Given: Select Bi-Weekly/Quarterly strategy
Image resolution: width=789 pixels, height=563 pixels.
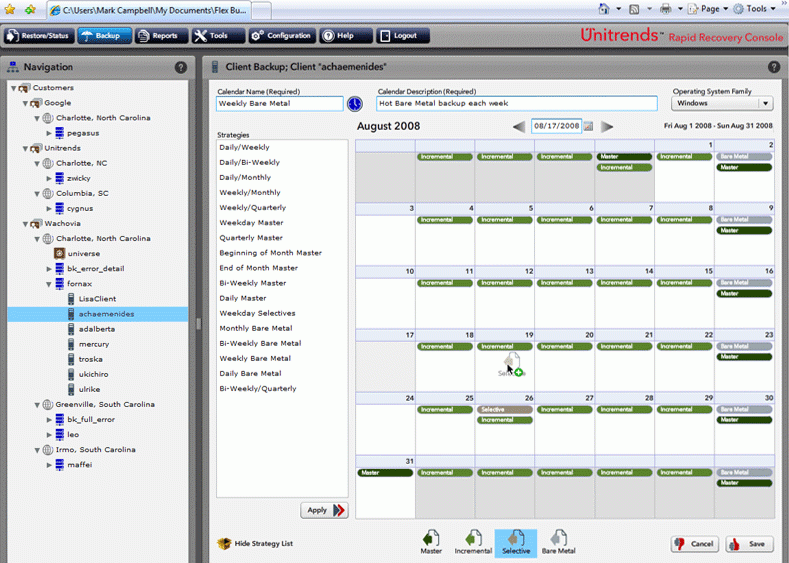Looking at the screenshot, I should [258, 389].
